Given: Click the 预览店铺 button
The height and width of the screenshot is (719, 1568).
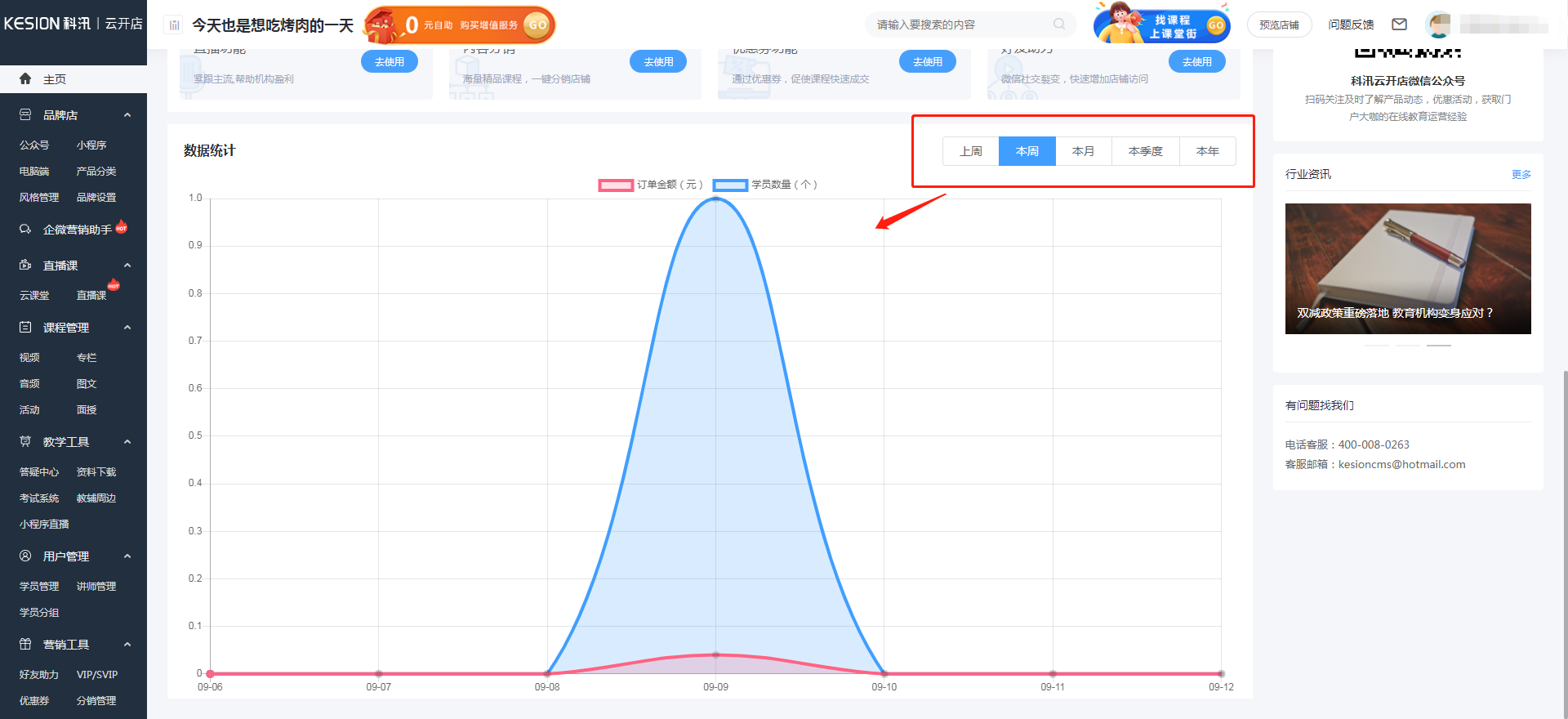Looking at the screenshot, I should 1279,25.
